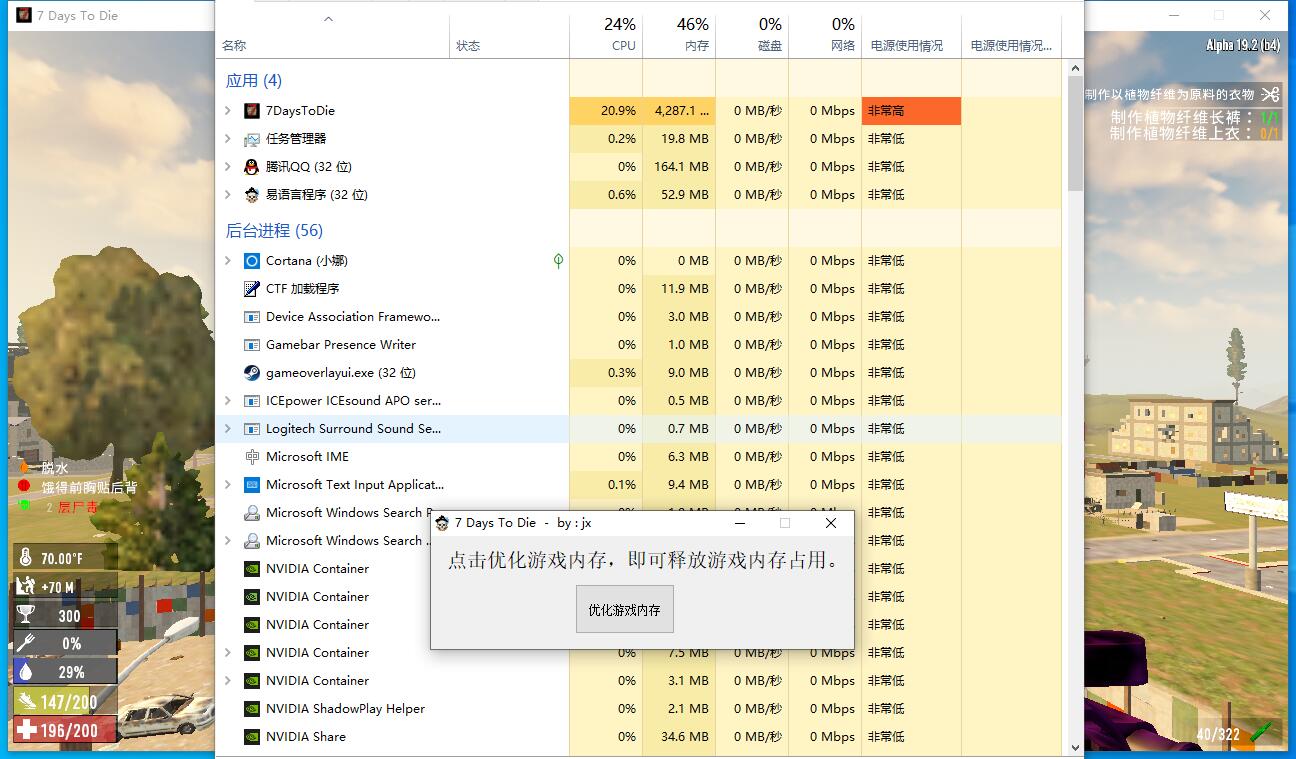Expand the Logitech Surround Sound row
This screenshot has height=759, width=1296.
pyautogui.click(x=228, y=429)
